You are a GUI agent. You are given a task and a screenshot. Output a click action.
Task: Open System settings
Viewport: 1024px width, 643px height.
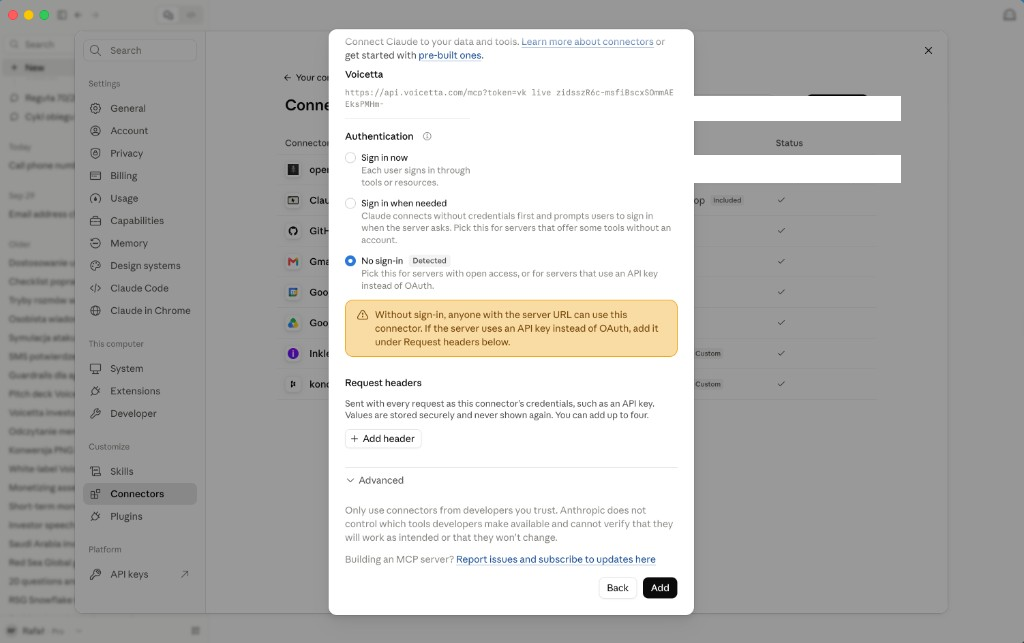pyautogui.click(x=140, y=368)
